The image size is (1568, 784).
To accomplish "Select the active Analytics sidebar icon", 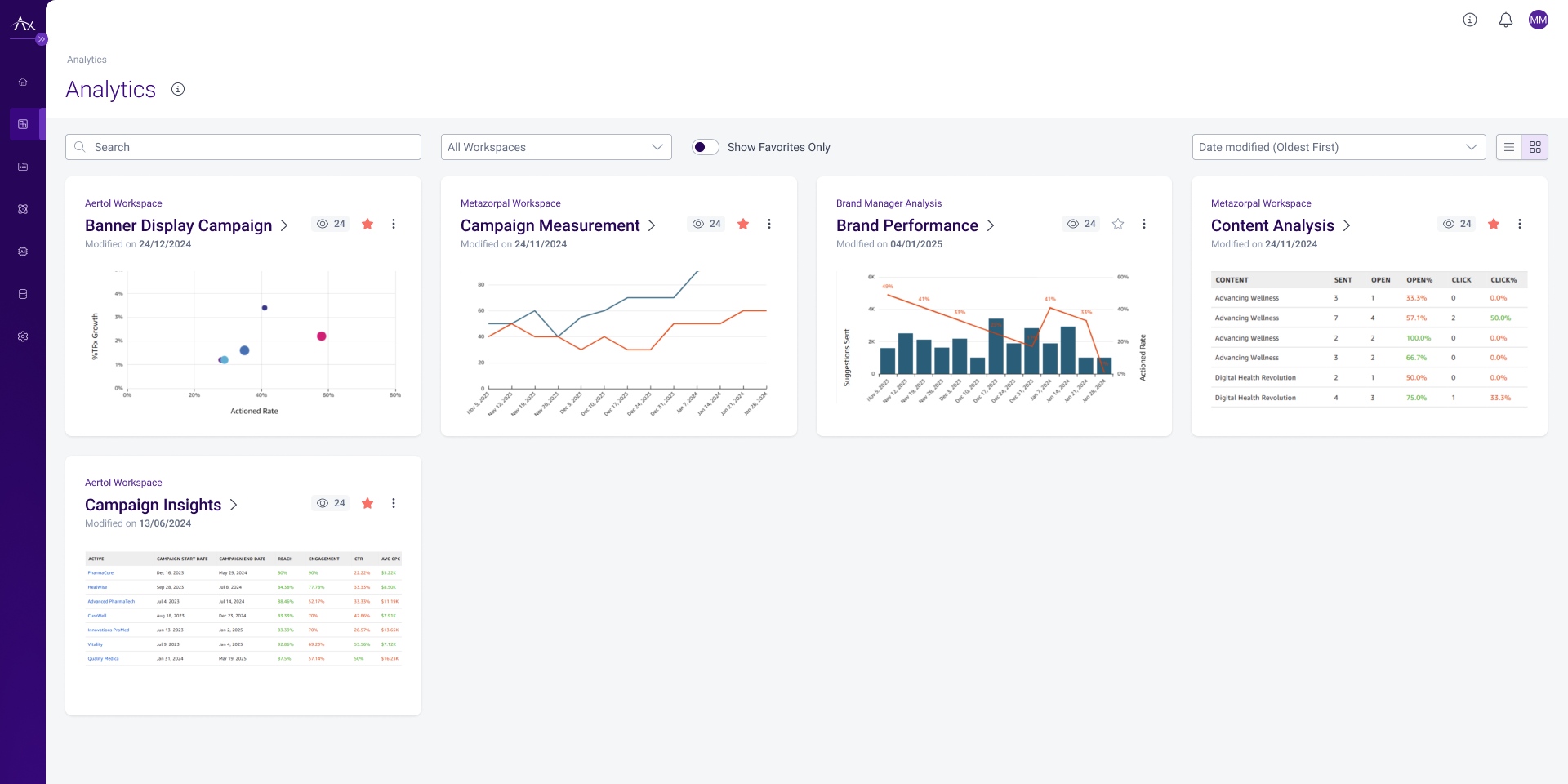I will coord(23,124).
